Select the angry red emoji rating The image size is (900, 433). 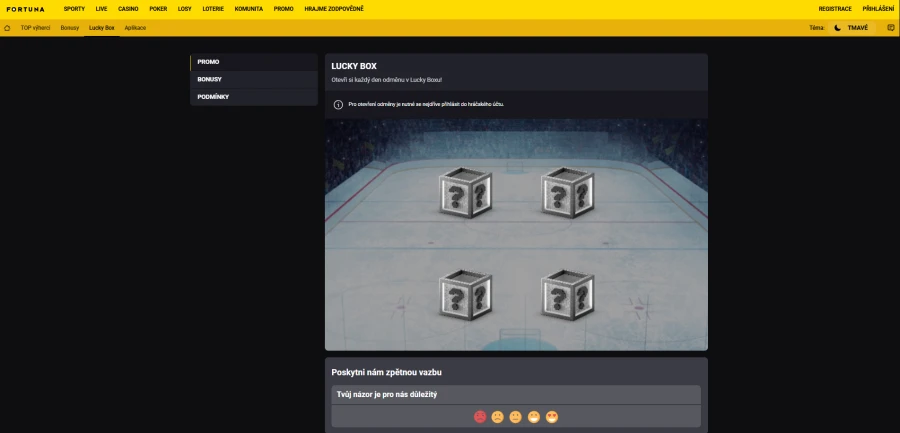(480, 417)
